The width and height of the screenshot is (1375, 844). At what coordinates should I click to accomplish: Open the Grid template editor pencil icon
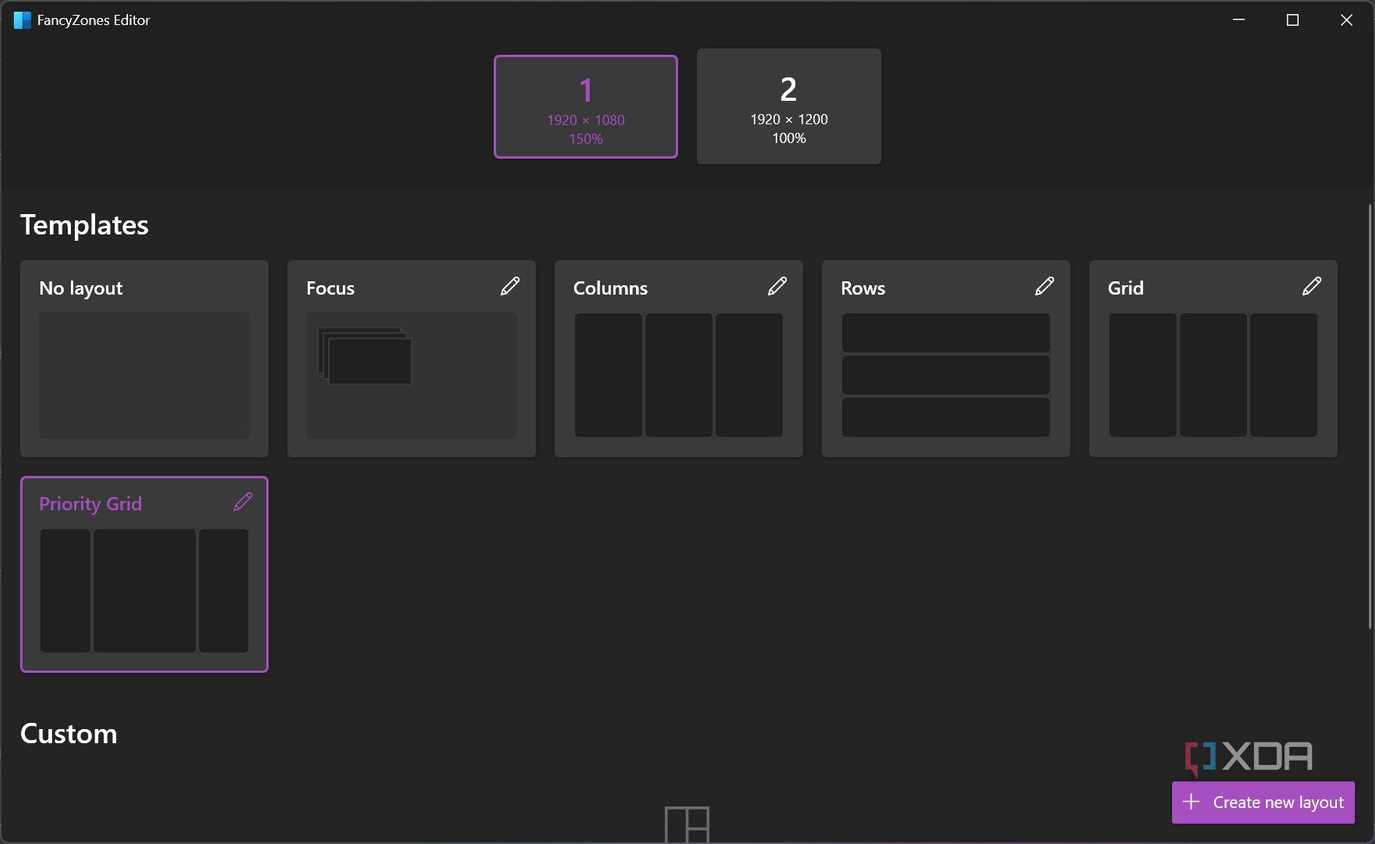click(x=1312, y=287)
